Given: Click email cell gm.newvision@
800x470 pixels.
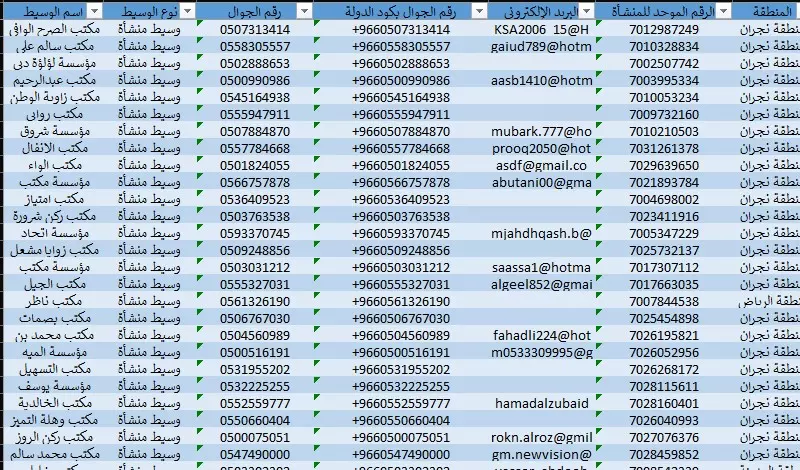Looking at the screenshot, I should 541,454.
